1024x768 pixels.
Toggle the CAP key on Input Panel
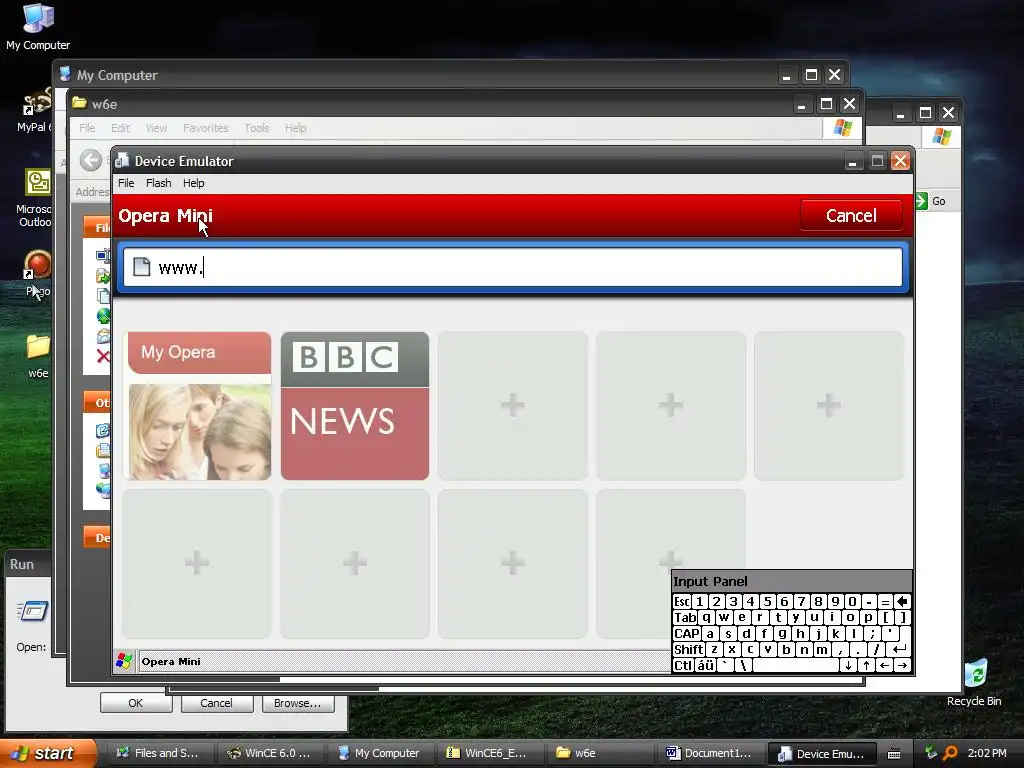click(x=687, y=633)
